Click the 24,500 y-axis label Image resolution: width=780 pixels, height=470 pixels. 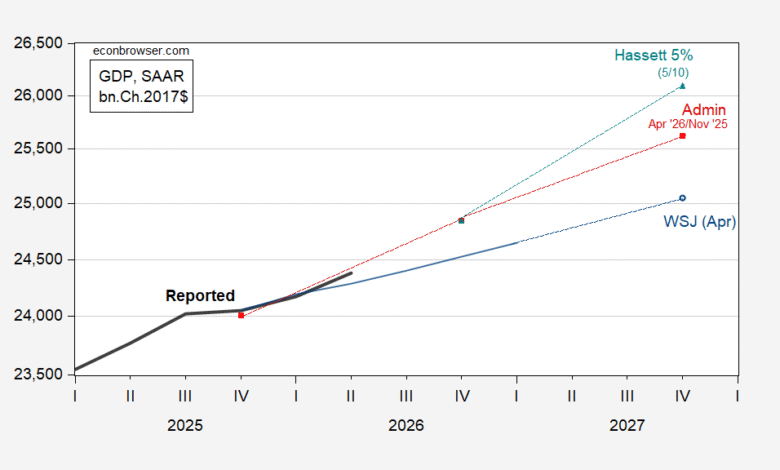(38, 259)
